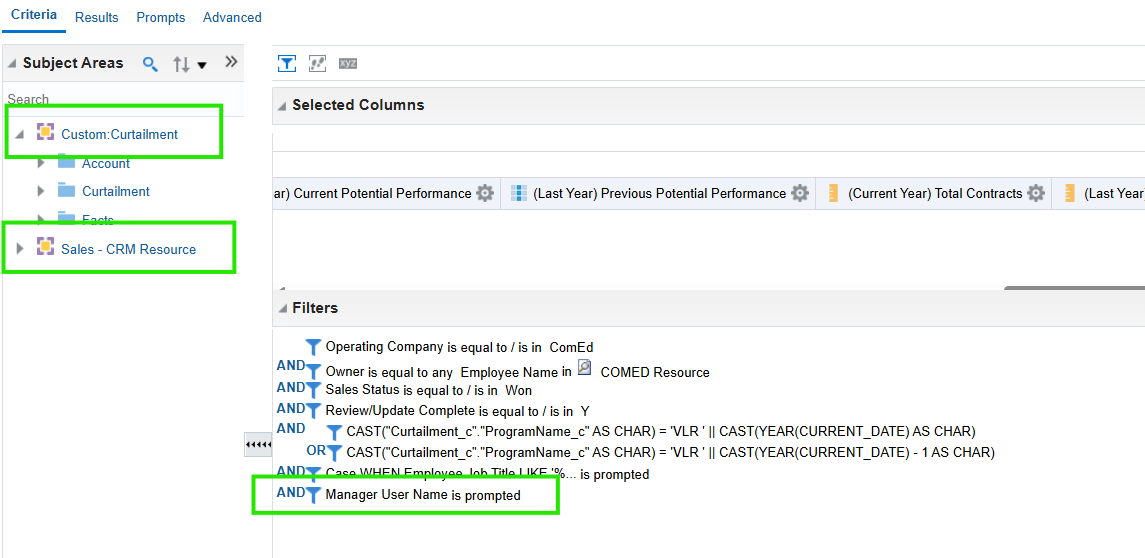Select the Sales - CRM Resource icon
This screenshot has height=558, width=1145.
[45, 247]
